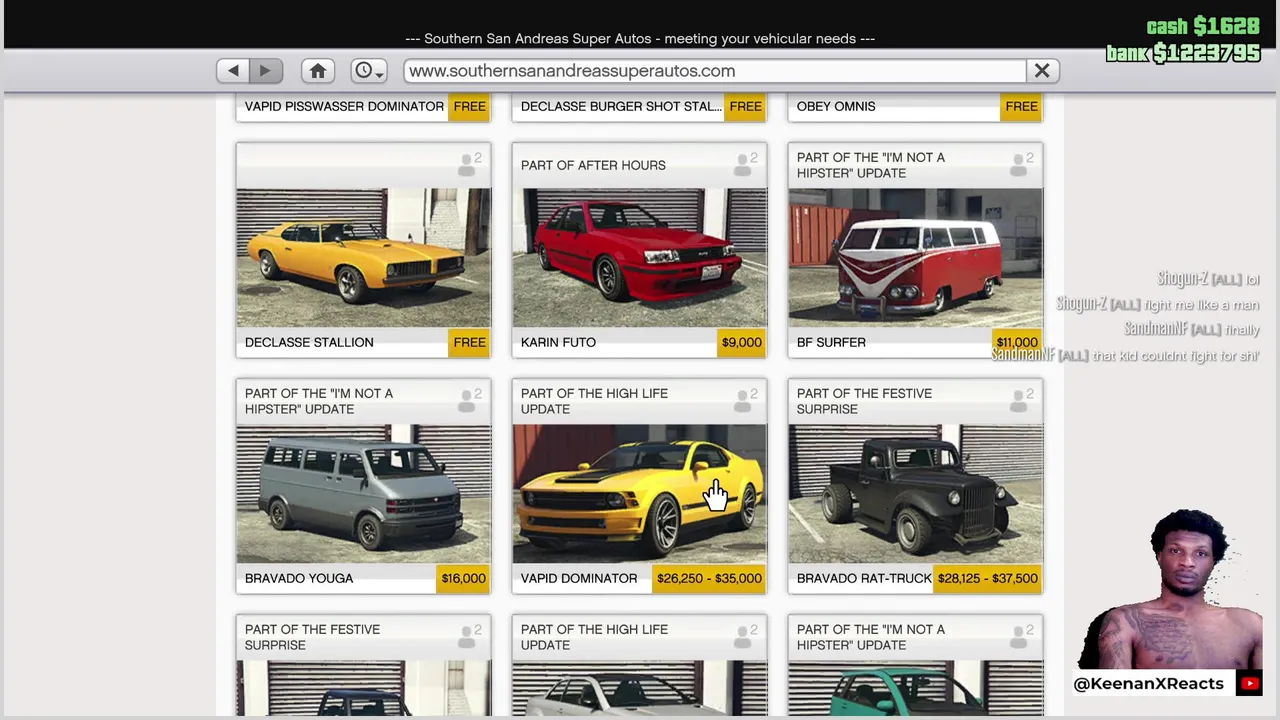Click the 2-seat icon on Bravado Youga card
This screenshot has height=720, width=1280.
click(x=469, y=401)
